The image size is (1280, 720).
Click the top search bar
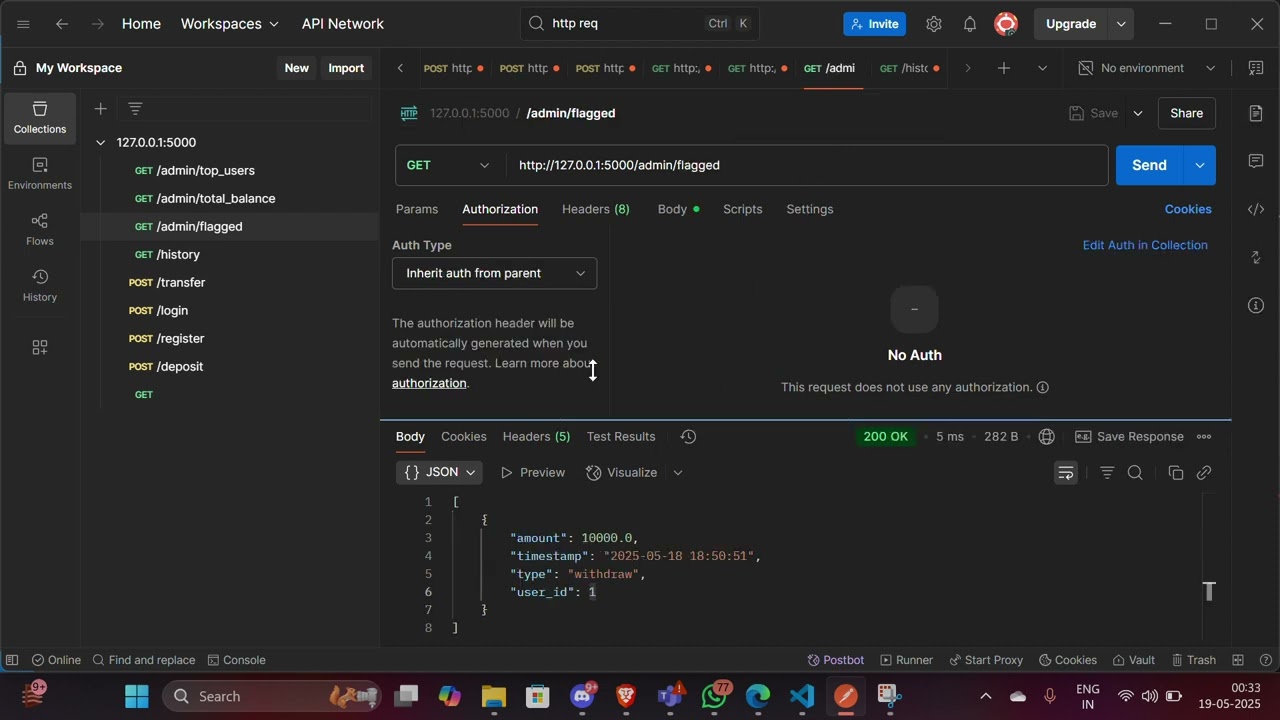(639, 24)
